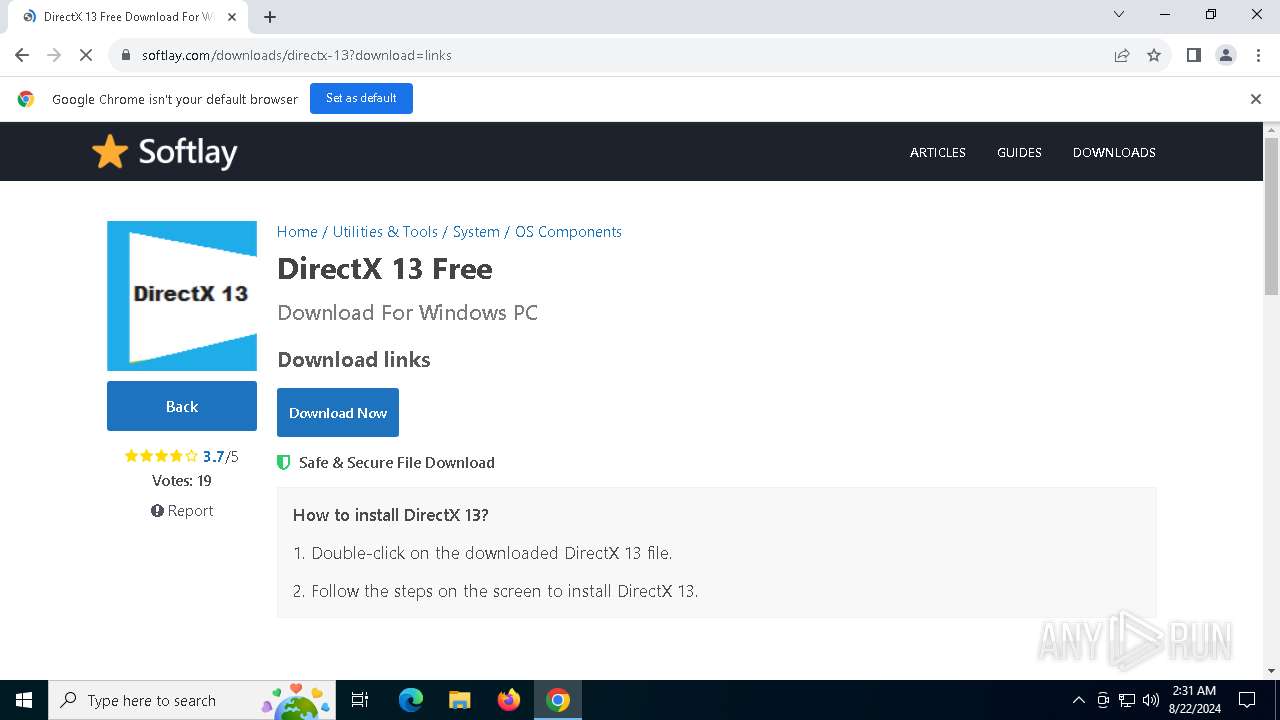
Task: Click the Chrome taskbar icon
Action: click(558, 700)
